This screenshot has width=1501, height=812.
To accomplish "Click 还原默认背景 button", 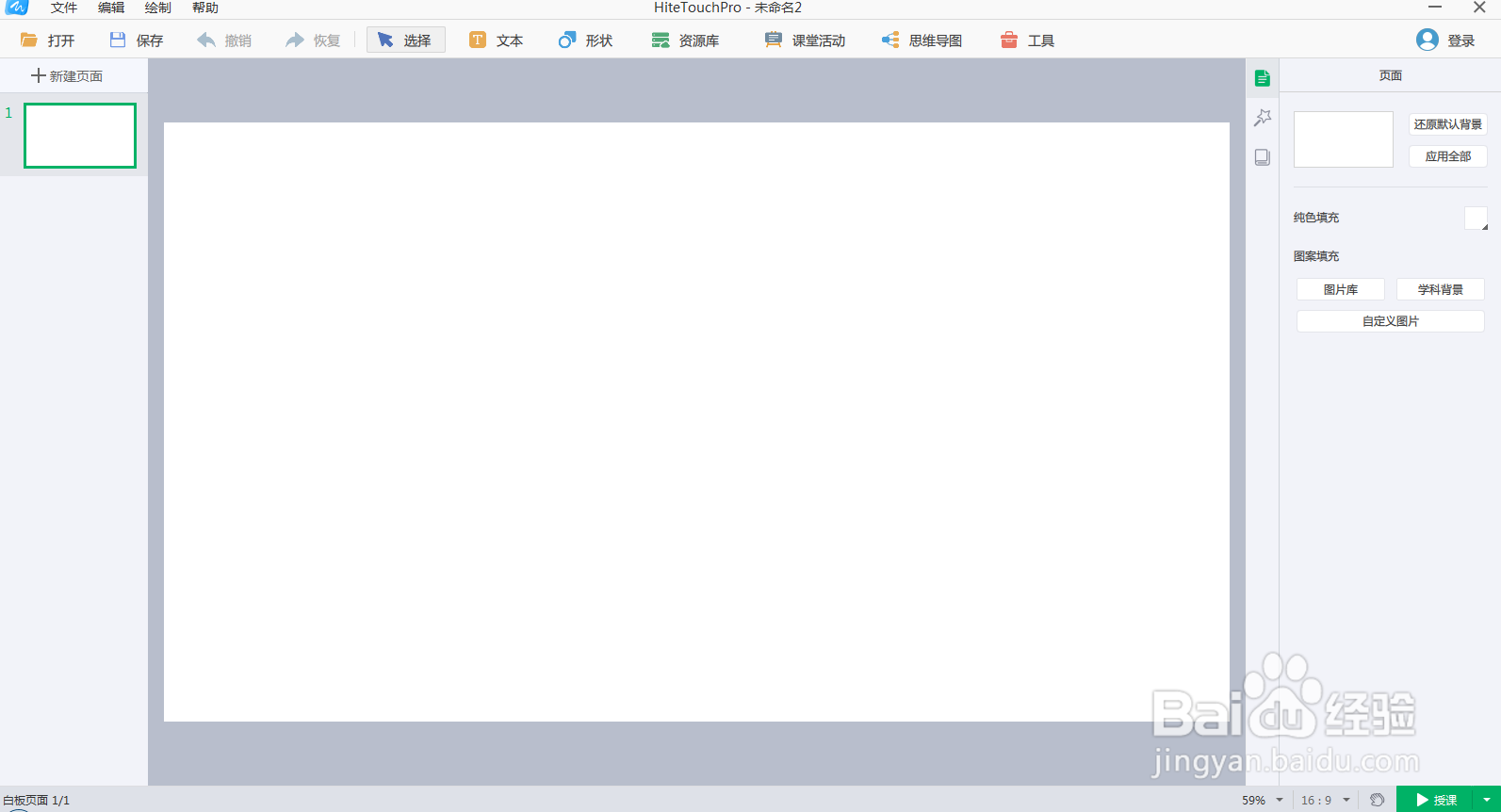I will 1448,124.
